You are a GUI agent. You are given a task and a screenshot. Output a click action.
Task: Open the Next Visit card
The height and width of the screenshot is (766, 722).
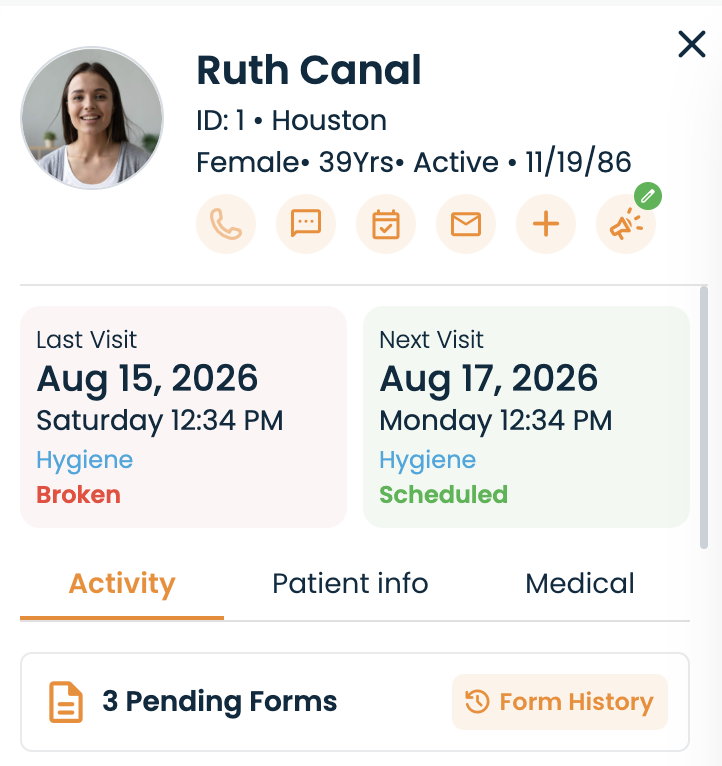tap(527, 417)
